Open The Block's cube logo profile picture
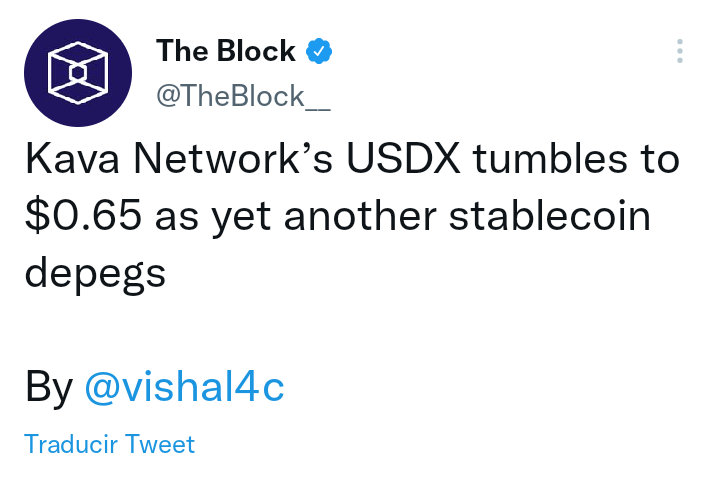 click(78, 73)
